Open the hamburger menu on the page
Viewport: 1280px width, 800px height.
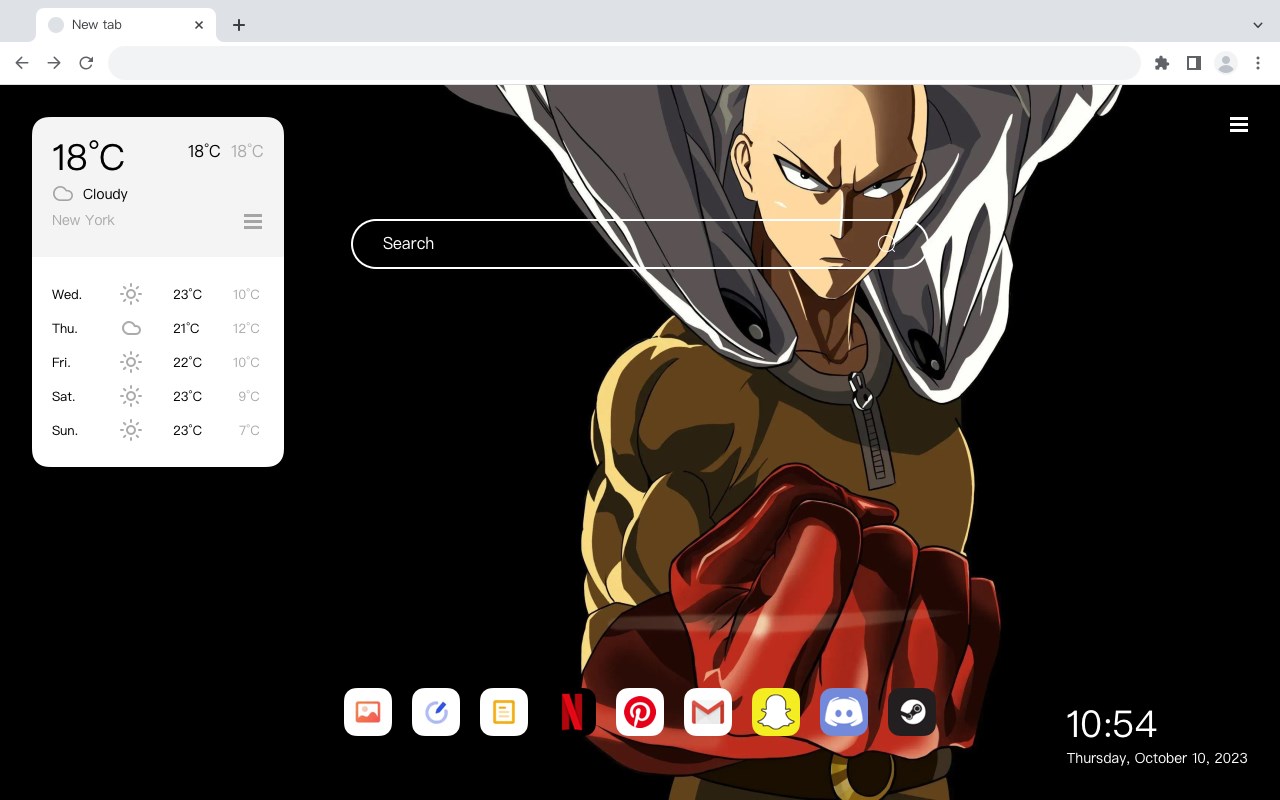(x=1239, y=125)
